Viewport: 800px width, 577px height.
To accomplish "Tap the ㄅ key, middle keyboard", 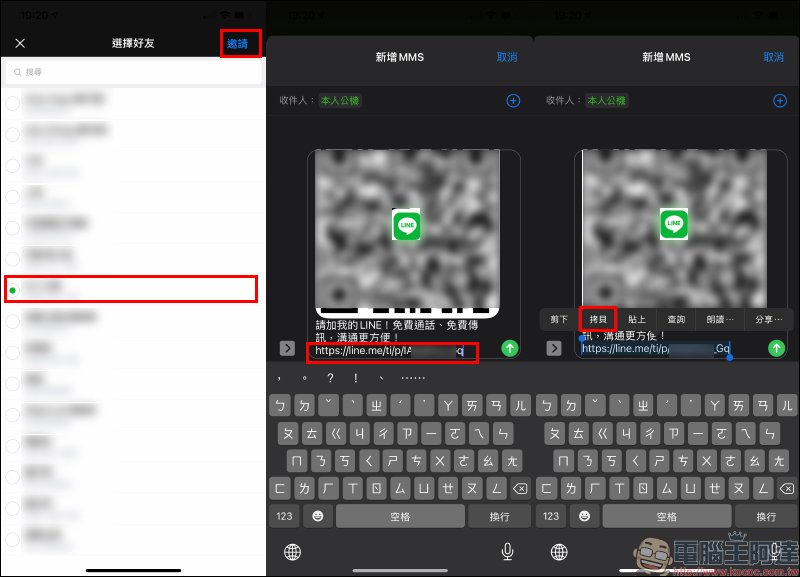I will click(x=280, y=406).
